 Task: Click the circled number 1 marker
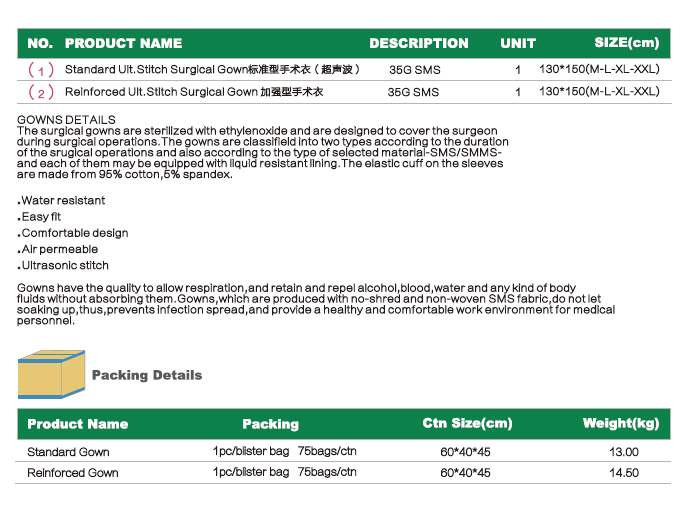tap(41, 70)
